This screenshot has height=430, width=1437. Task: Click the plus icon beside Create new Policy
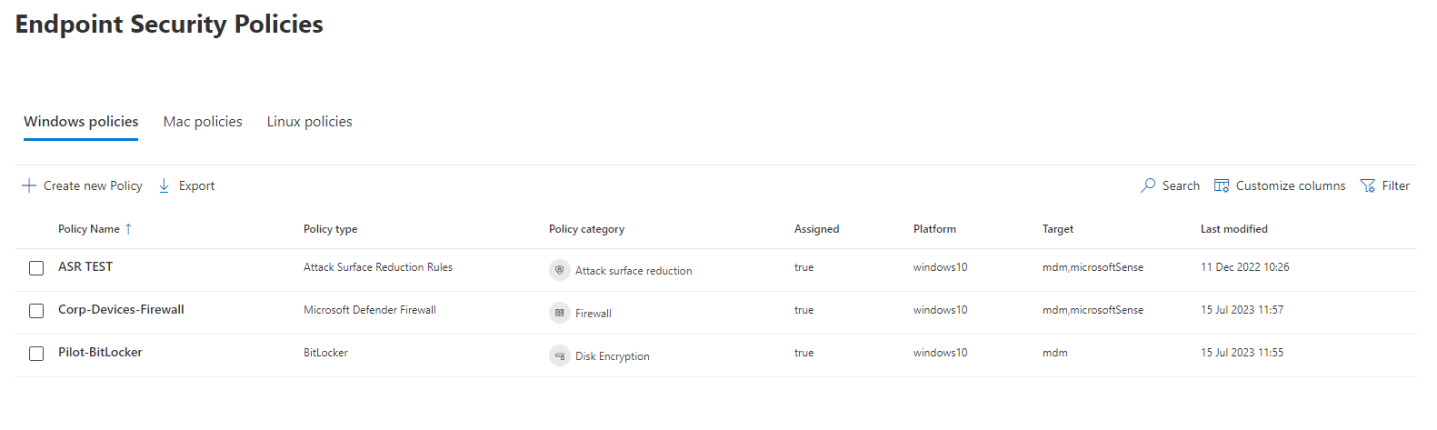pos(29,186)
